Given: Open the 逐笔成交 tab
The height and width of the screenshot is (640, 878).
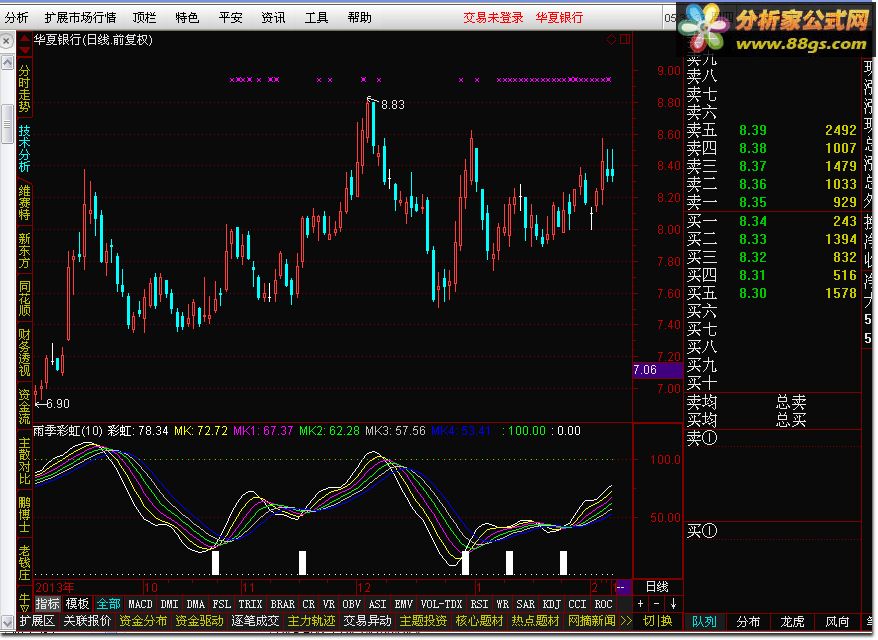Looking at the screenshot, I should [255, 621].
